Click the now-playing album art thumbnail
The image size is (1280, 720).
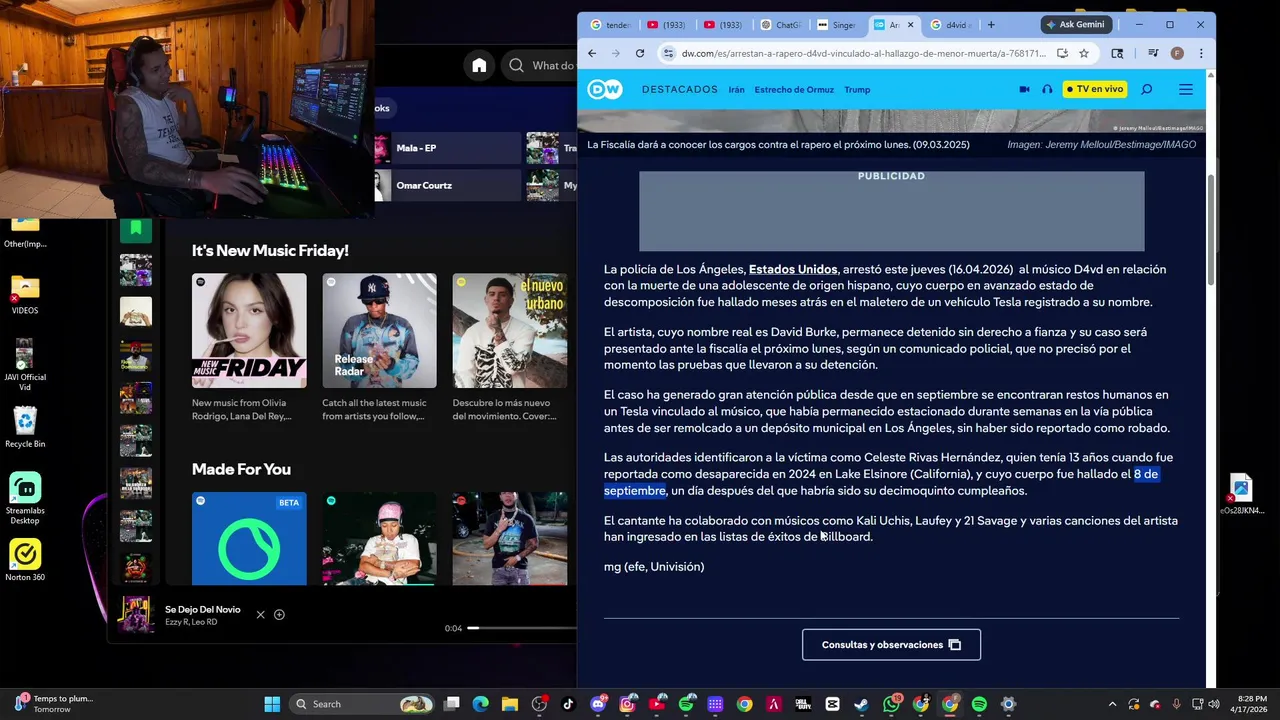coord(135,615)
